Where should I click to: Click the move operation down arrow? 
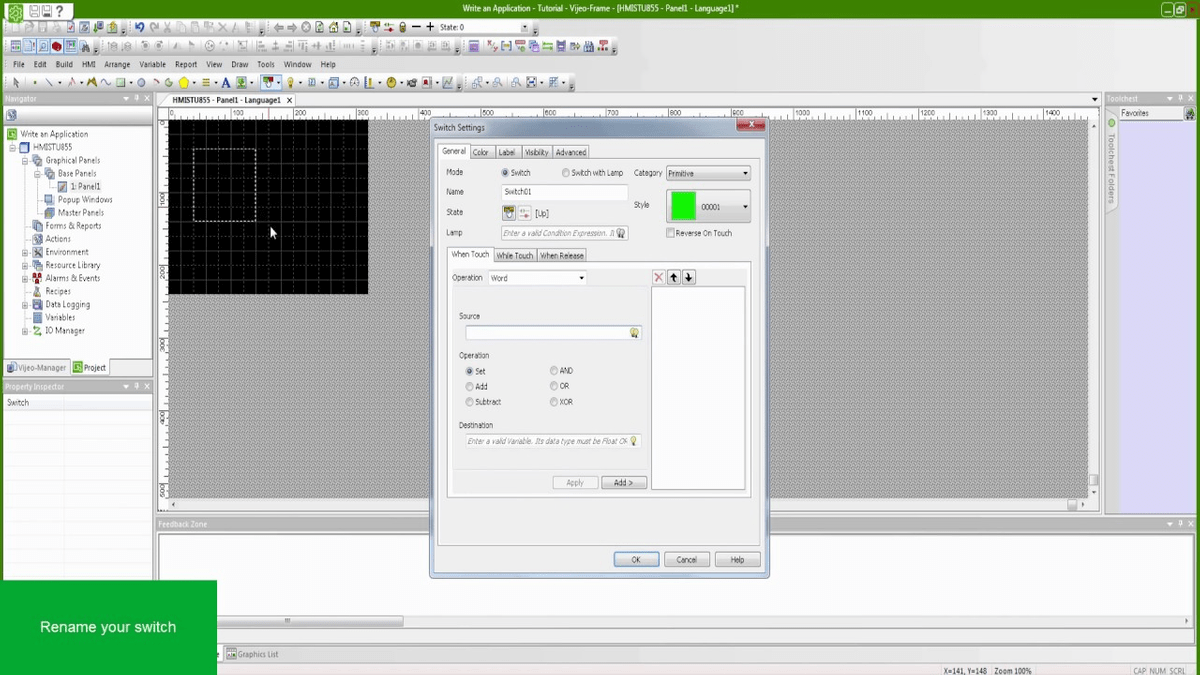point(689,278)
